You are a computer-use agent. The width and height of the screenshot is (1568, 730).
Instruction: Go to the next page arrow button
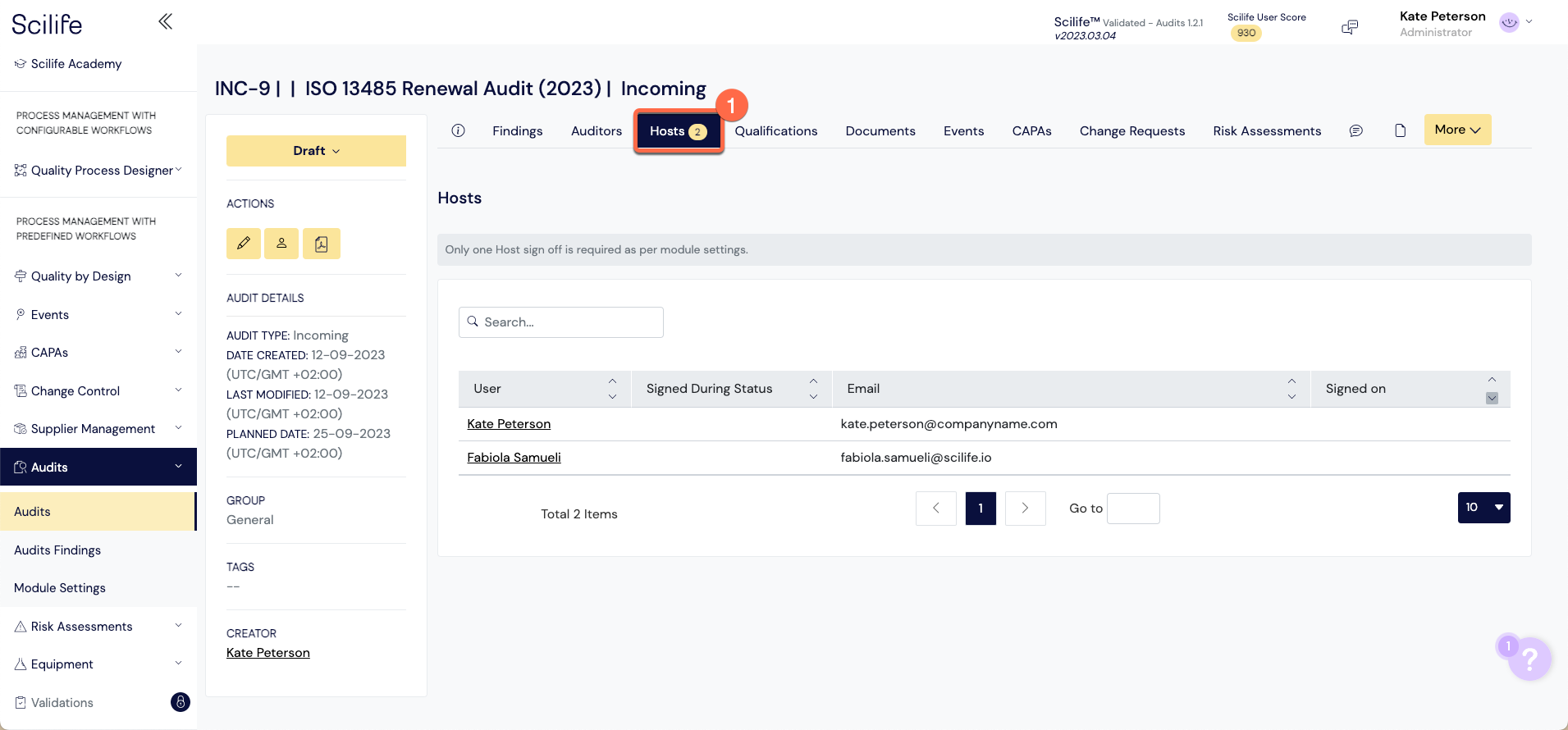(1025, 509)
